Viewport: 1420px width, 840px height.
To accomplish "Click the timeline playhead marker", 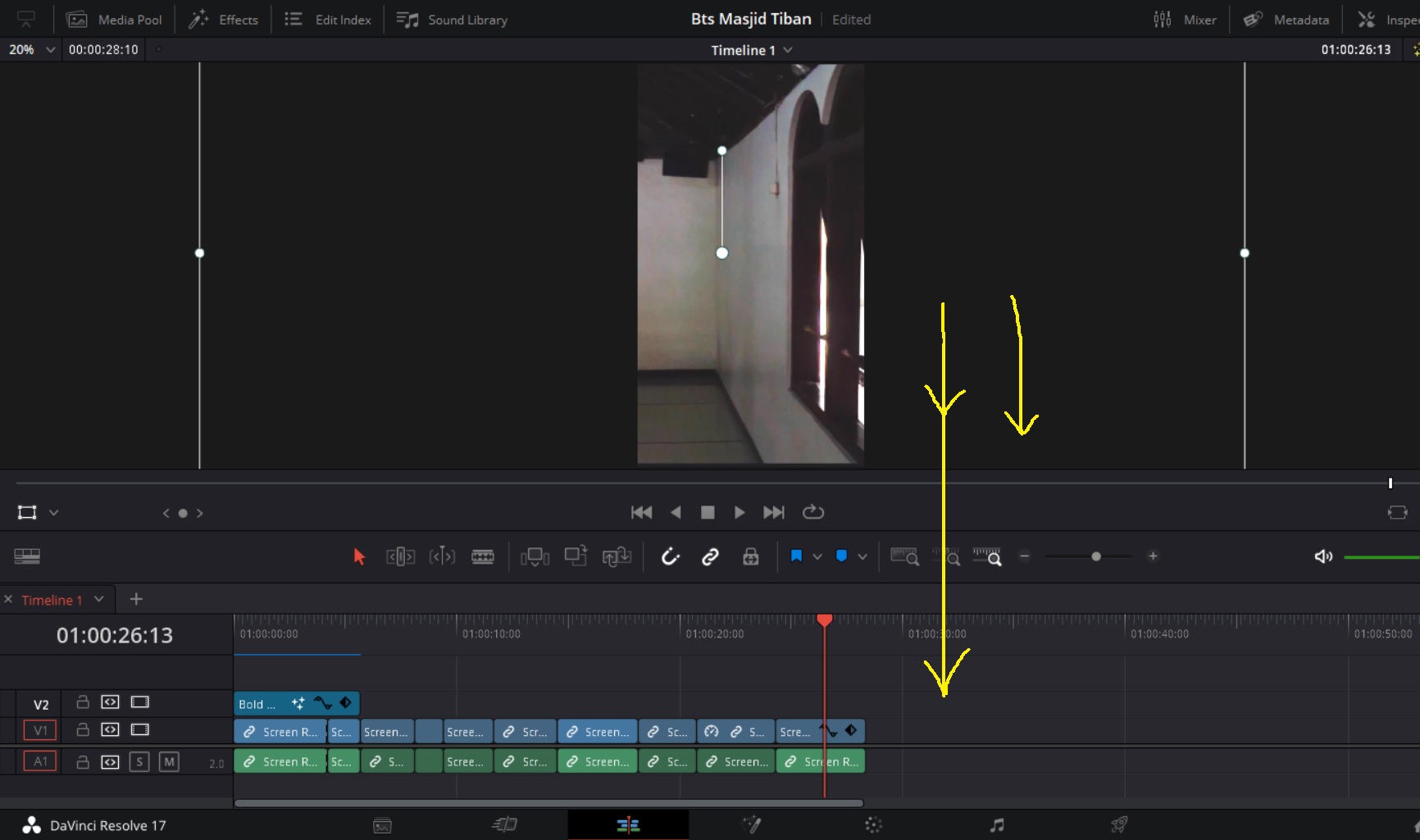I will pyautogui.click(x=825, y=620).
